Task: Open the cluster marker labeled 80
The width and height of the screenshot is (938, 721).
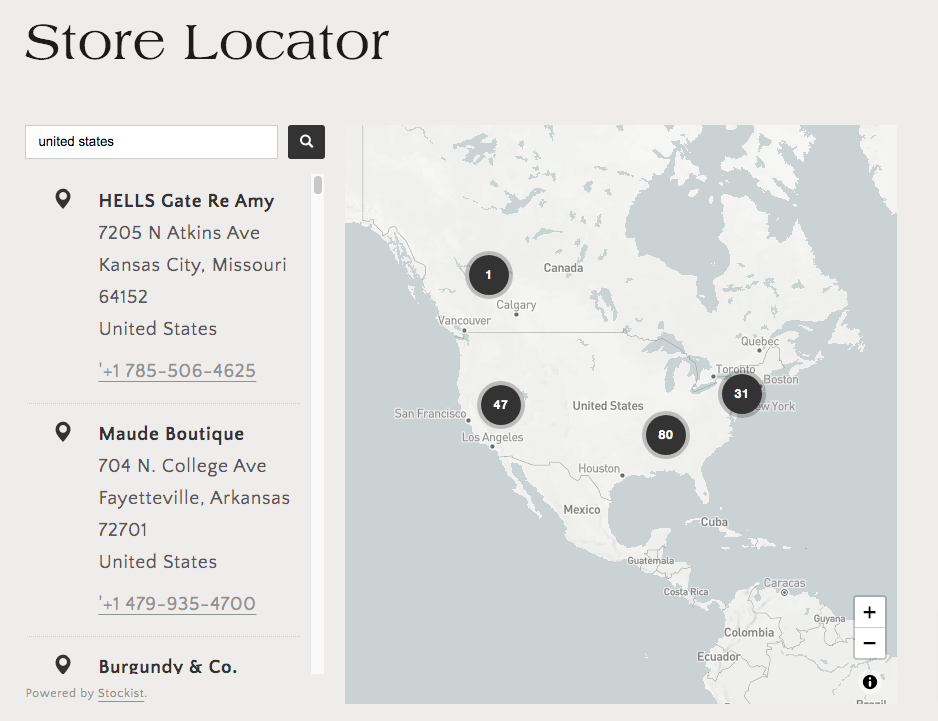Action: (x=665, y=435)
